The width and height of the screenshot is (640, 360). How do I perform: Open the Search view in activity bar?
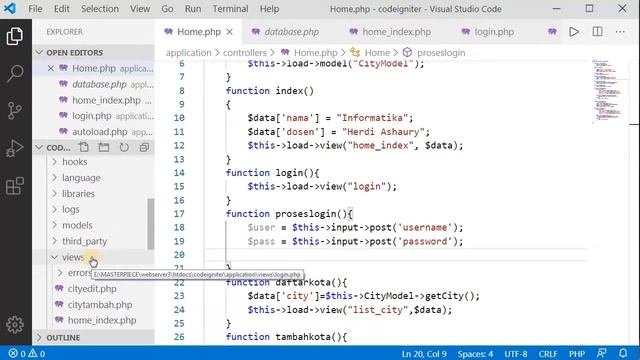15,73
